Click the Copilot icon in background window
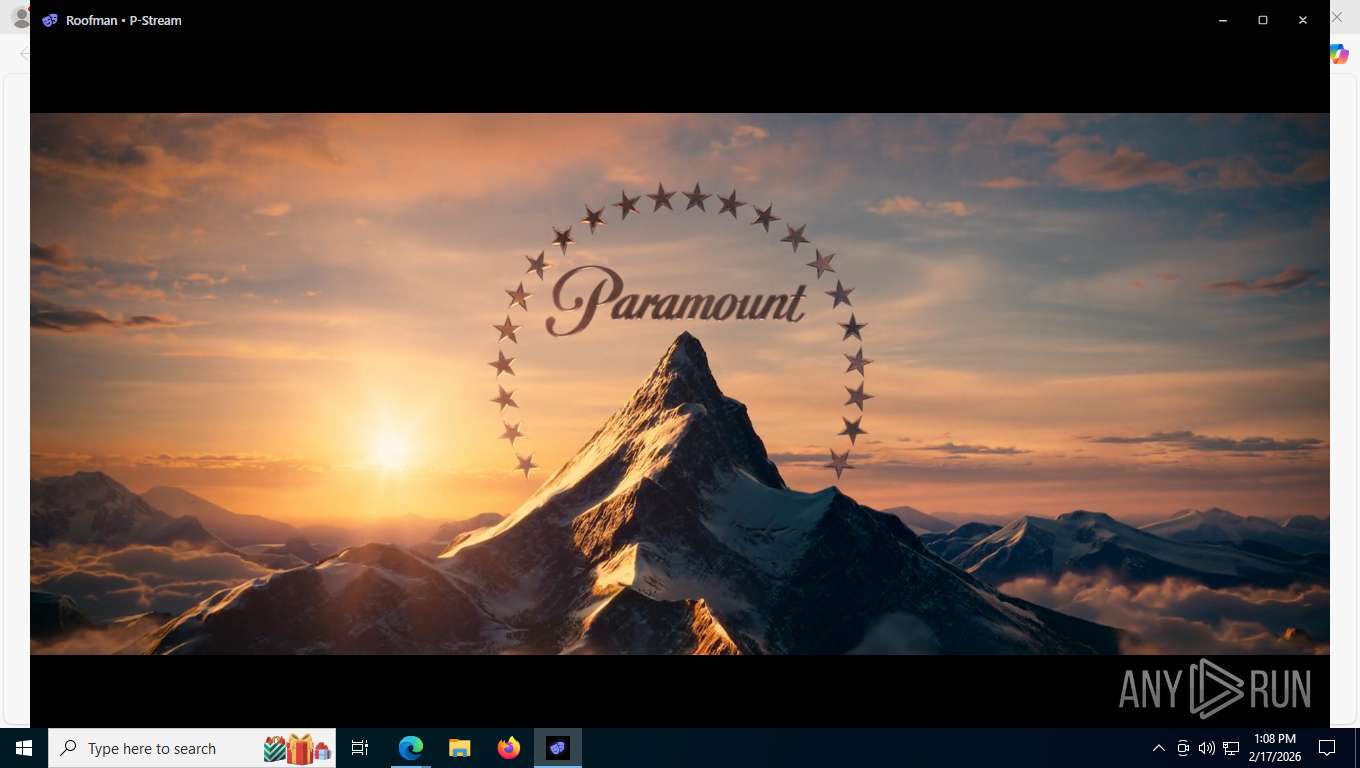Image resolution: width=1360 pixels, height=768 pixels. click(1340, 55)
